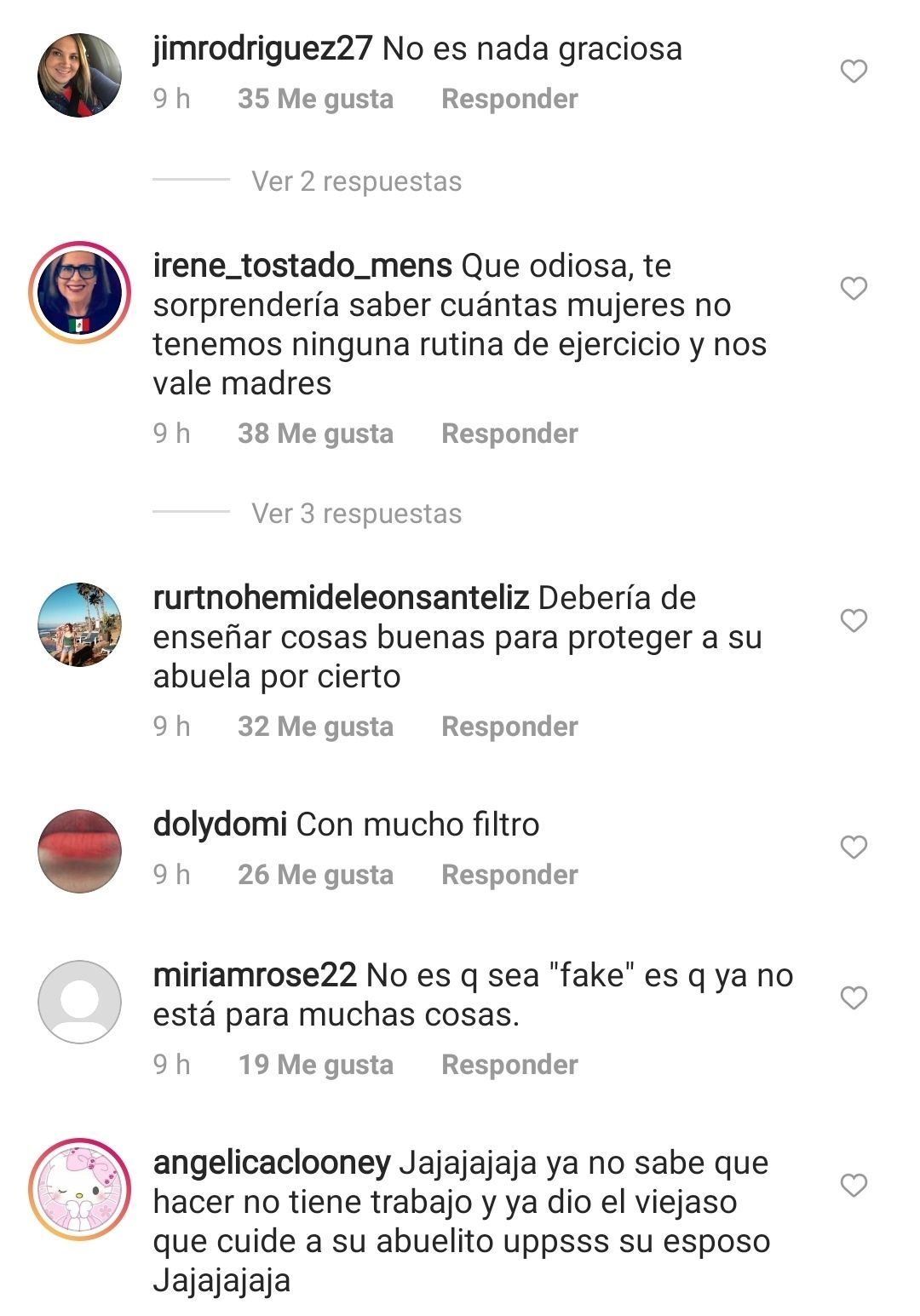Tap heart on angelicaclooney's comment

coord(854,1185)
